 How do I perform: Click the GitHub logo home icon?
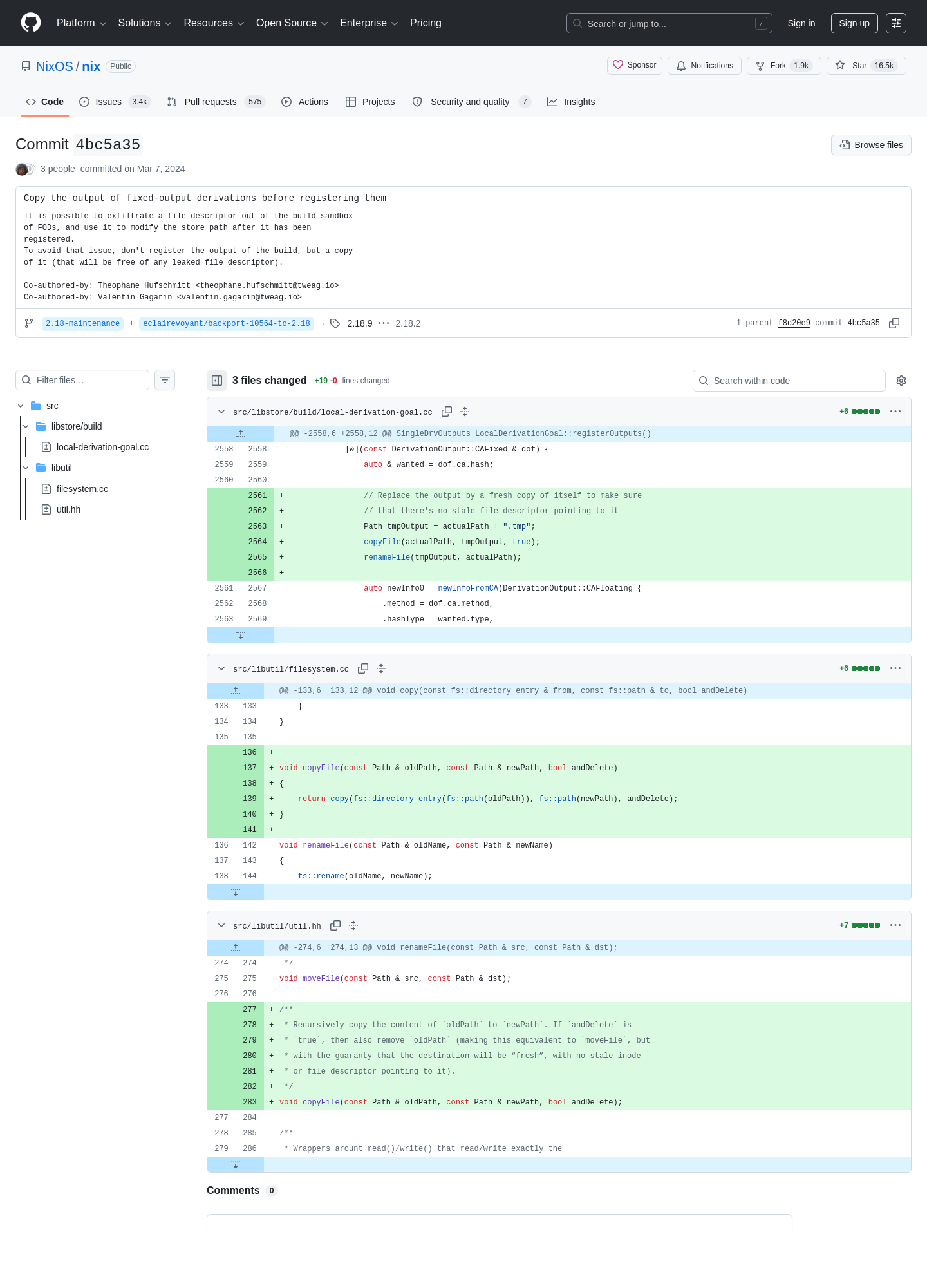[31, 23]
